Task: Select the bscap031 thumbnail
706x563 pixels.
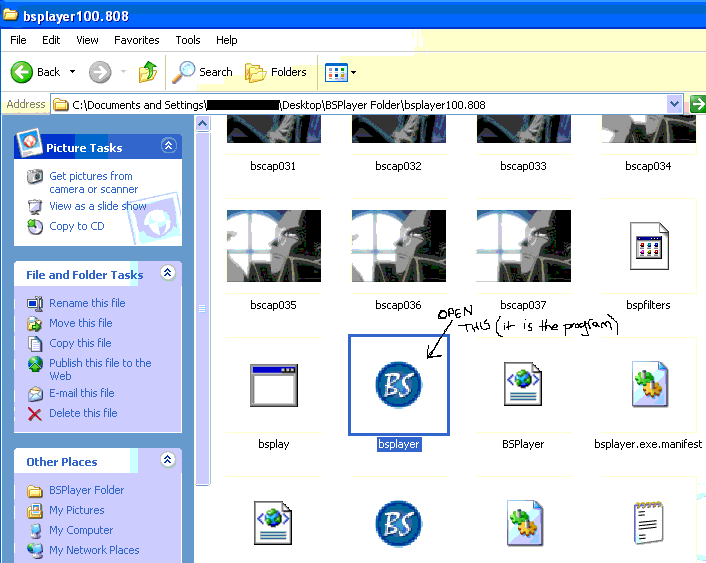Action: pyautogui.click(x=274, y=129)
